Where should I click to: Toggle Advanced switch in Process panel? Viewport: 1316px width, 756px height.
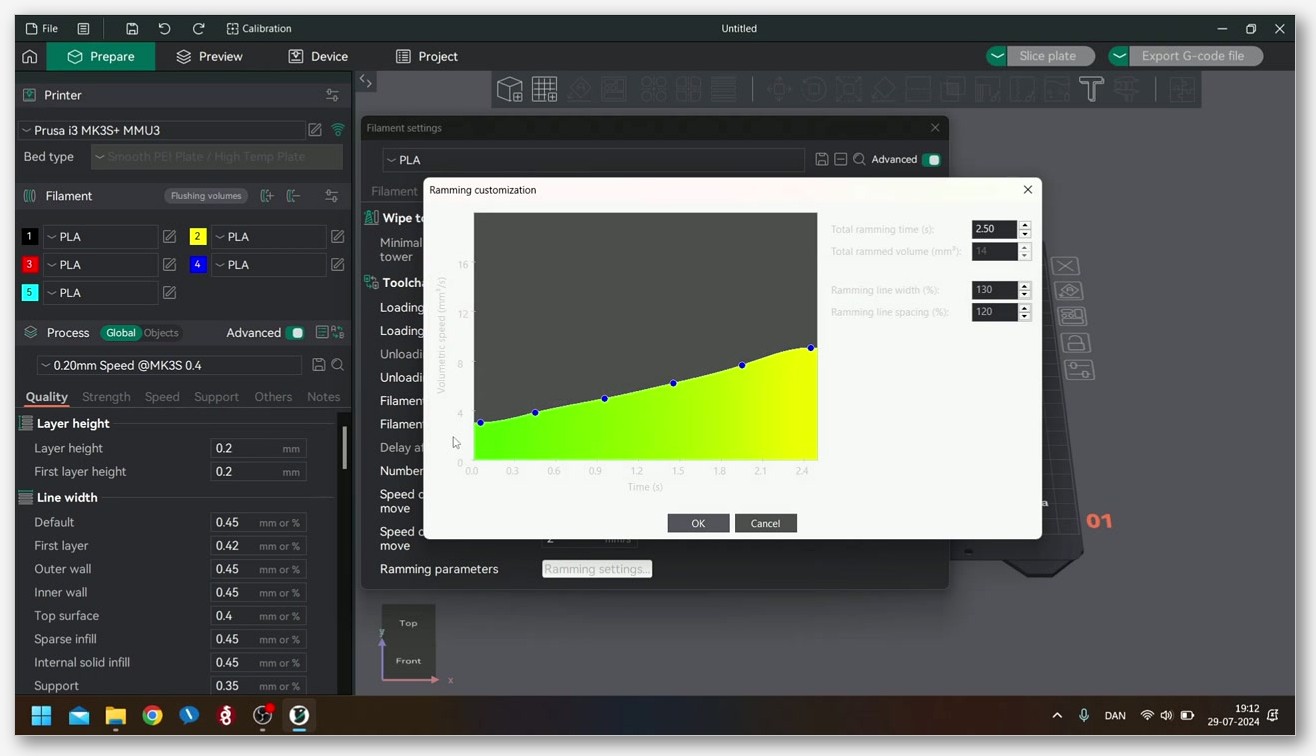tap(295, 333)
